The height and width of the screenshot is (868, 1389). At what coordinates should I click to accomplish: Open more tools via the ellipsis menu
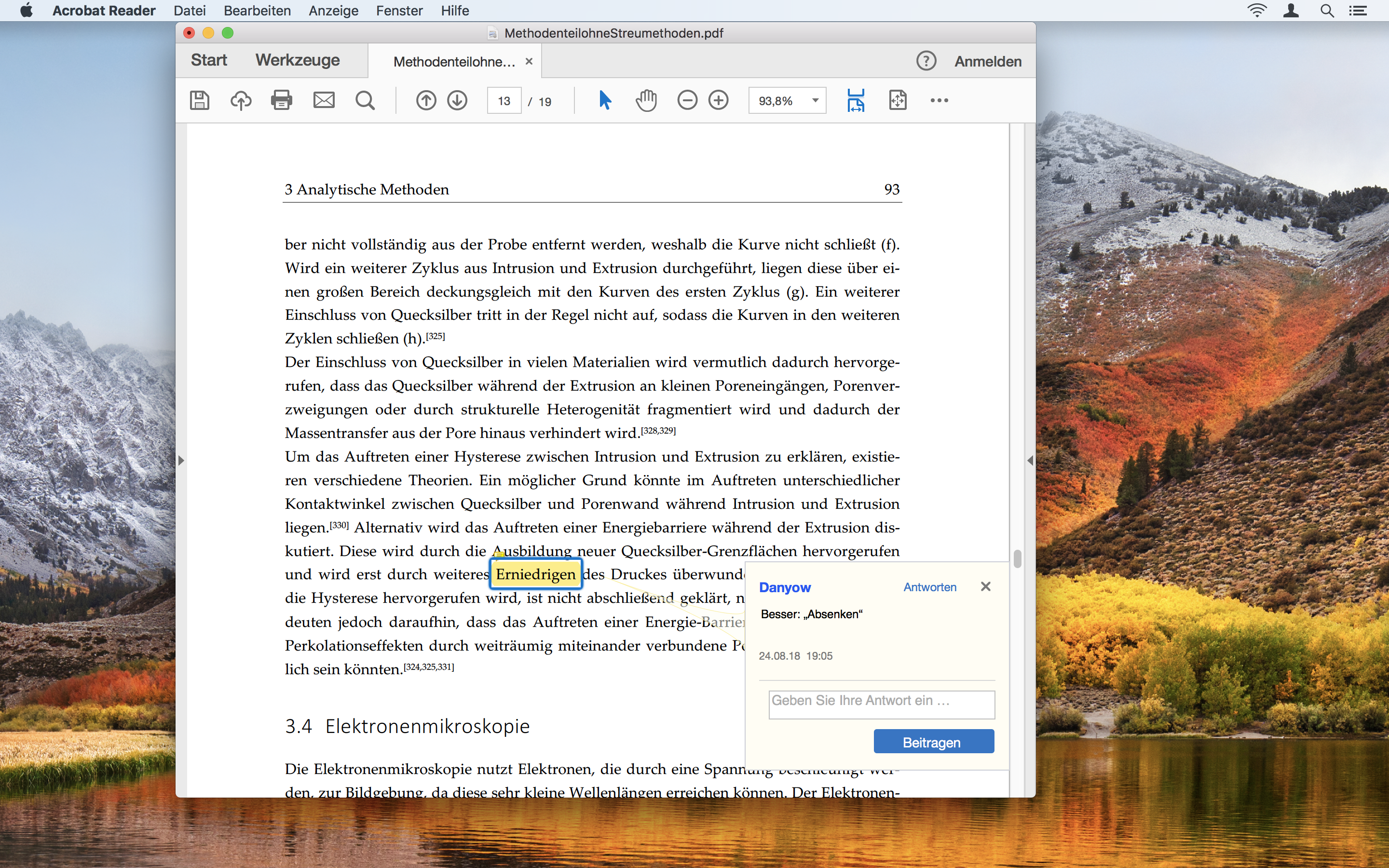point(939,100)
